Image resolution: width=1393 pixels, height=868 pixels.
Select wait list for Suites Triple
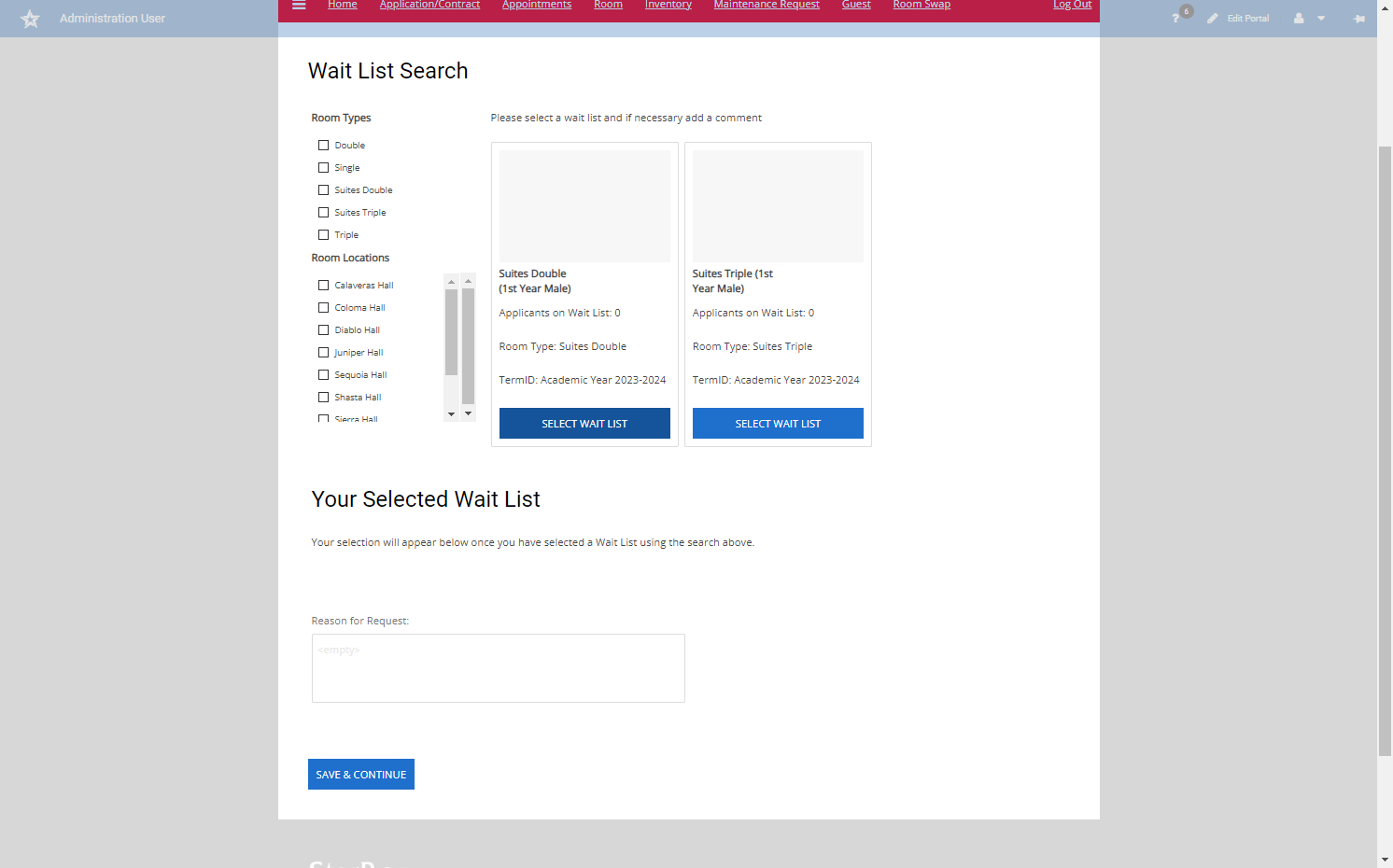coord(778,424)
